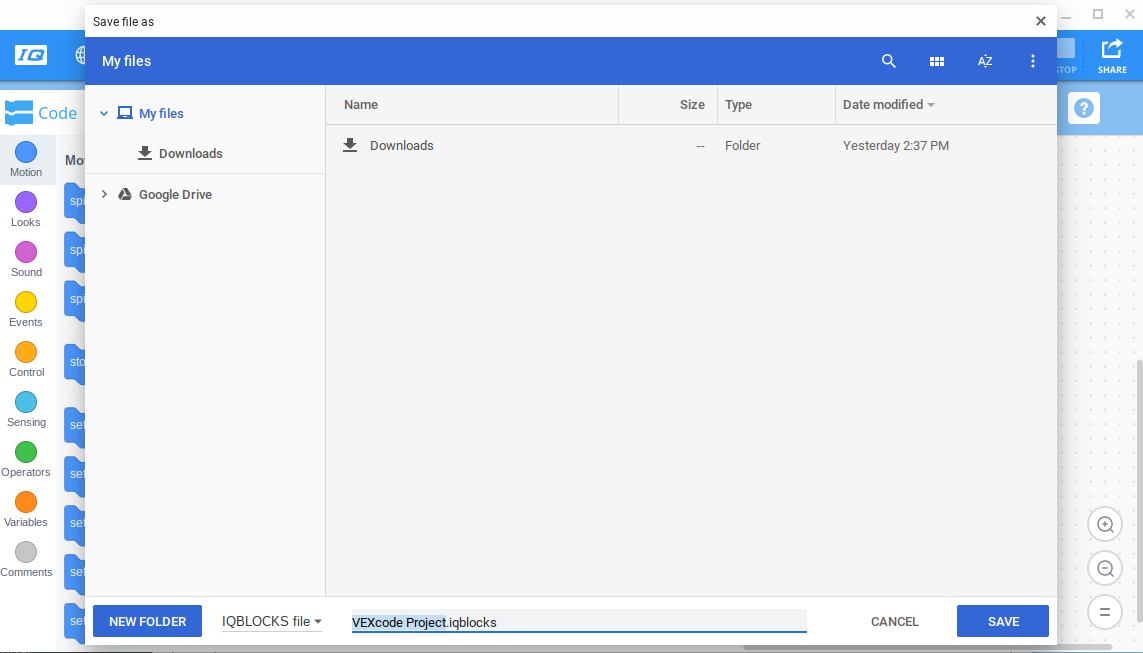Click the NEW FOLDER button
Viewport: 1143px width, 653px height.
(x=147, y=621)
